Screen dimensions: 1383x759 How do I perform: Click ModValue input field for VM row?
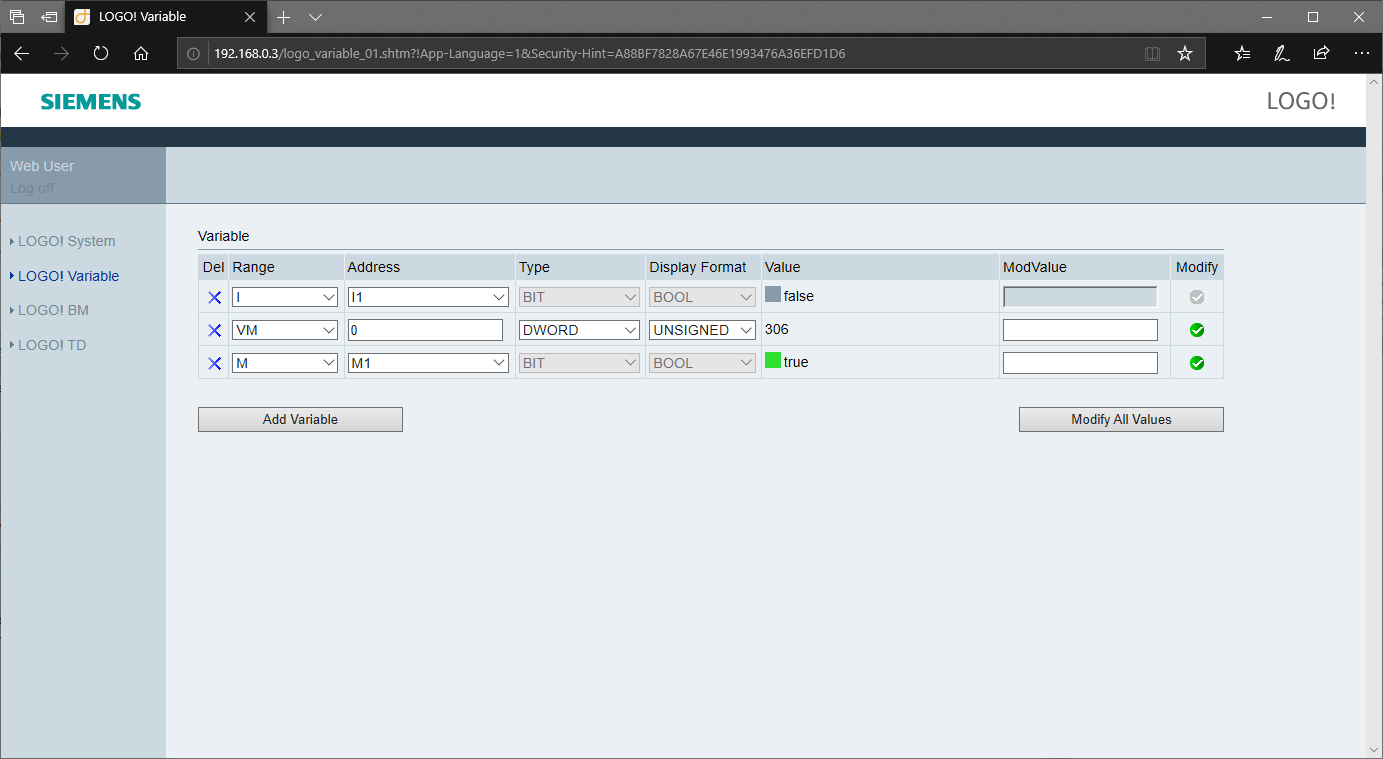(1080, 330)
